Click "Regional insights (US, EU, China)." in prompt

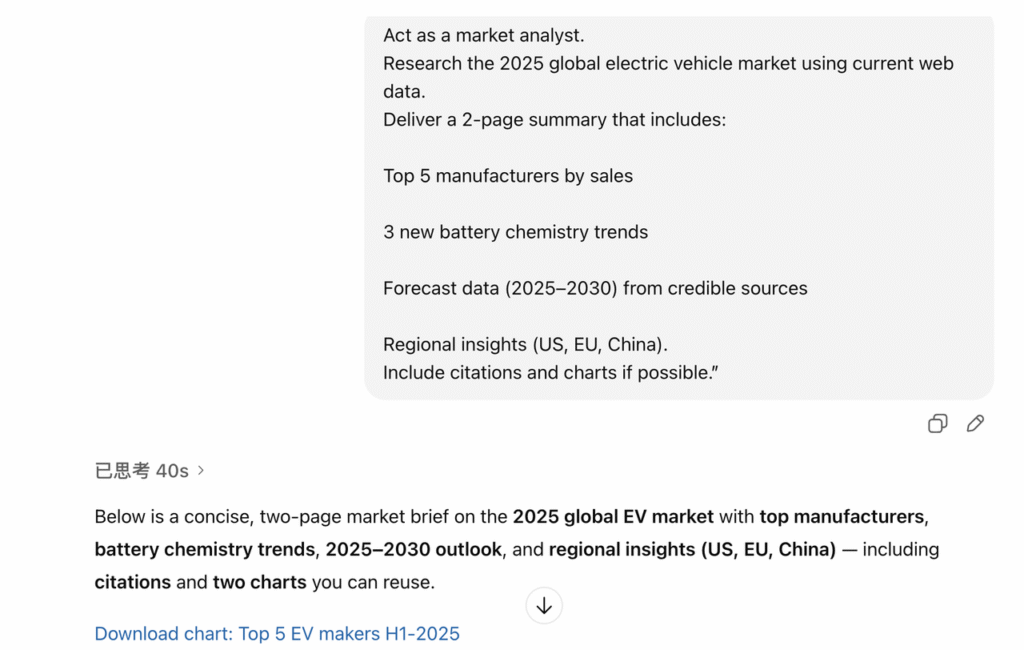(525, 344)
